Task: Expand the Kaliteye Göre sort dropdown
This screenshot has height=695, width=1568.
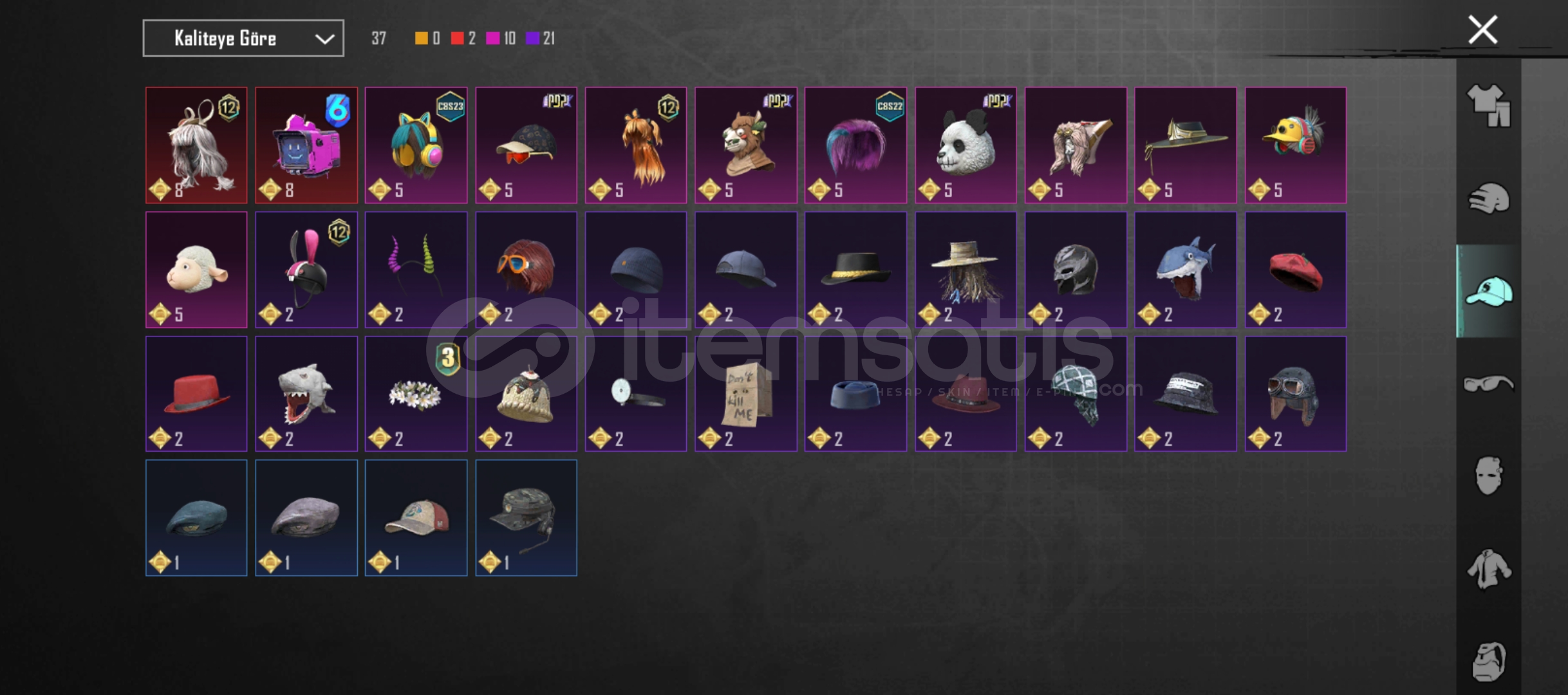Action: coord(243,39)
